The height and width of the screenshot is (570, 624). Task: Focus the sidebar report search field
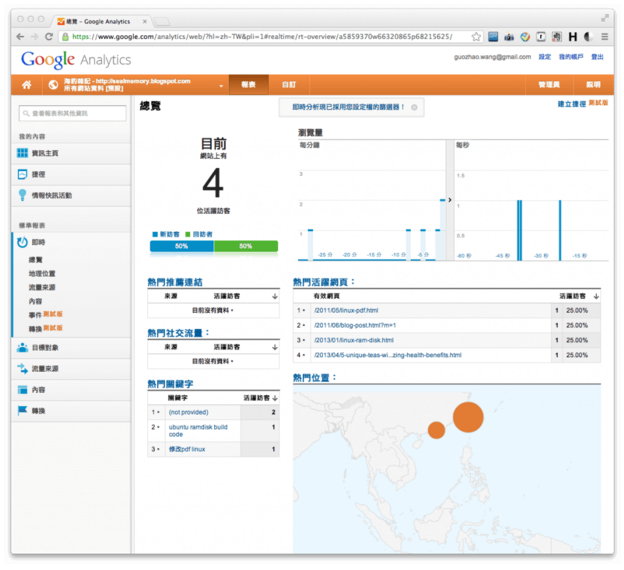(x=72, y=113)
